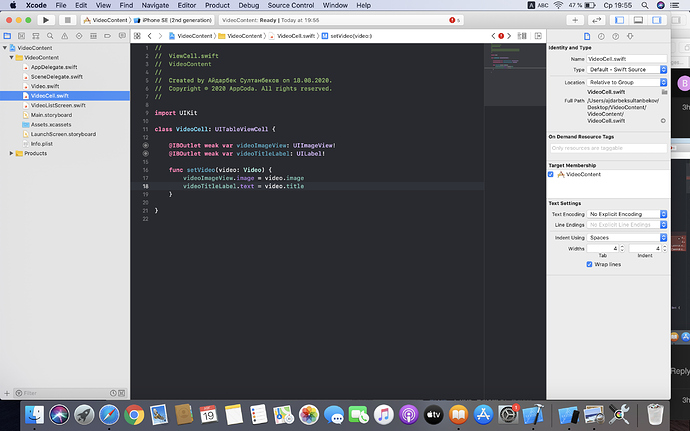Viewport: 690px width, 431px height.
Task: Click the Indent width stepper
Action: pos(664,248)
